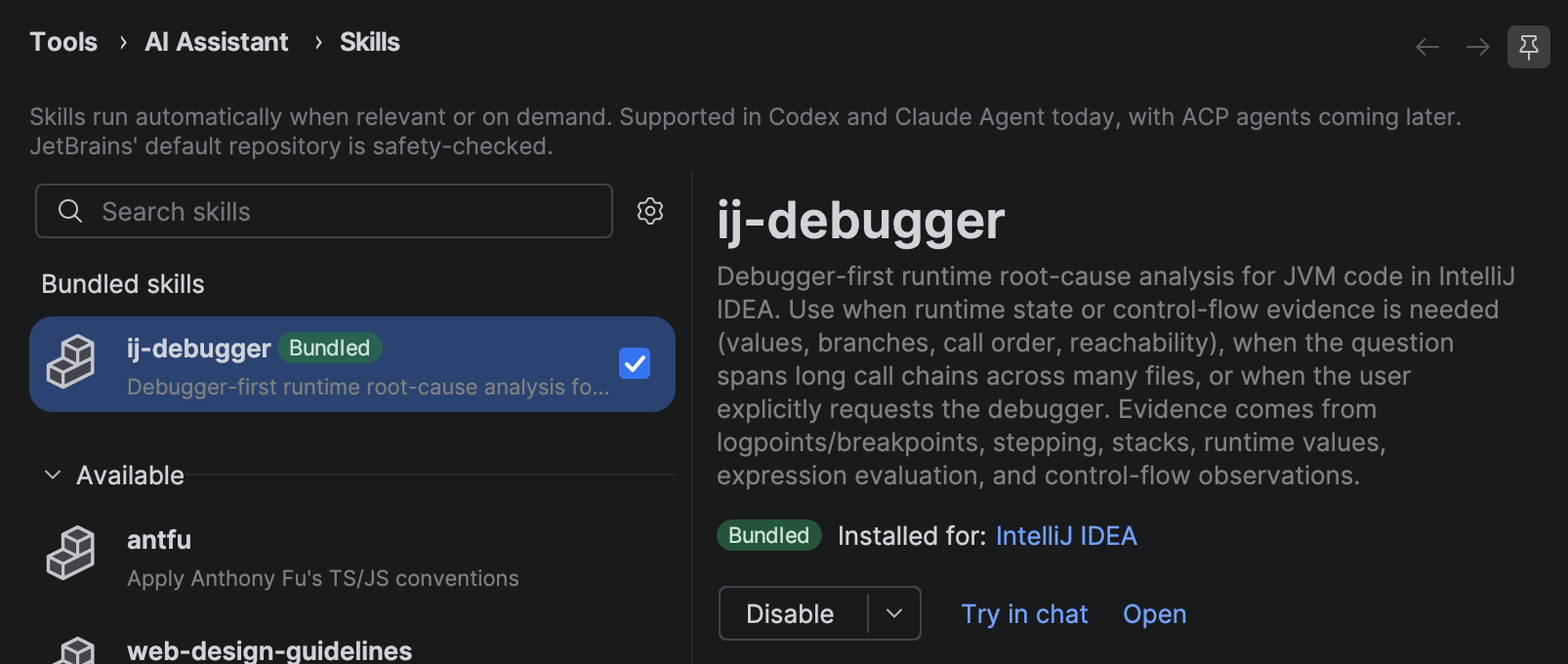
Task: Collapse the Available skills section
Action: [x=53, y=476]
